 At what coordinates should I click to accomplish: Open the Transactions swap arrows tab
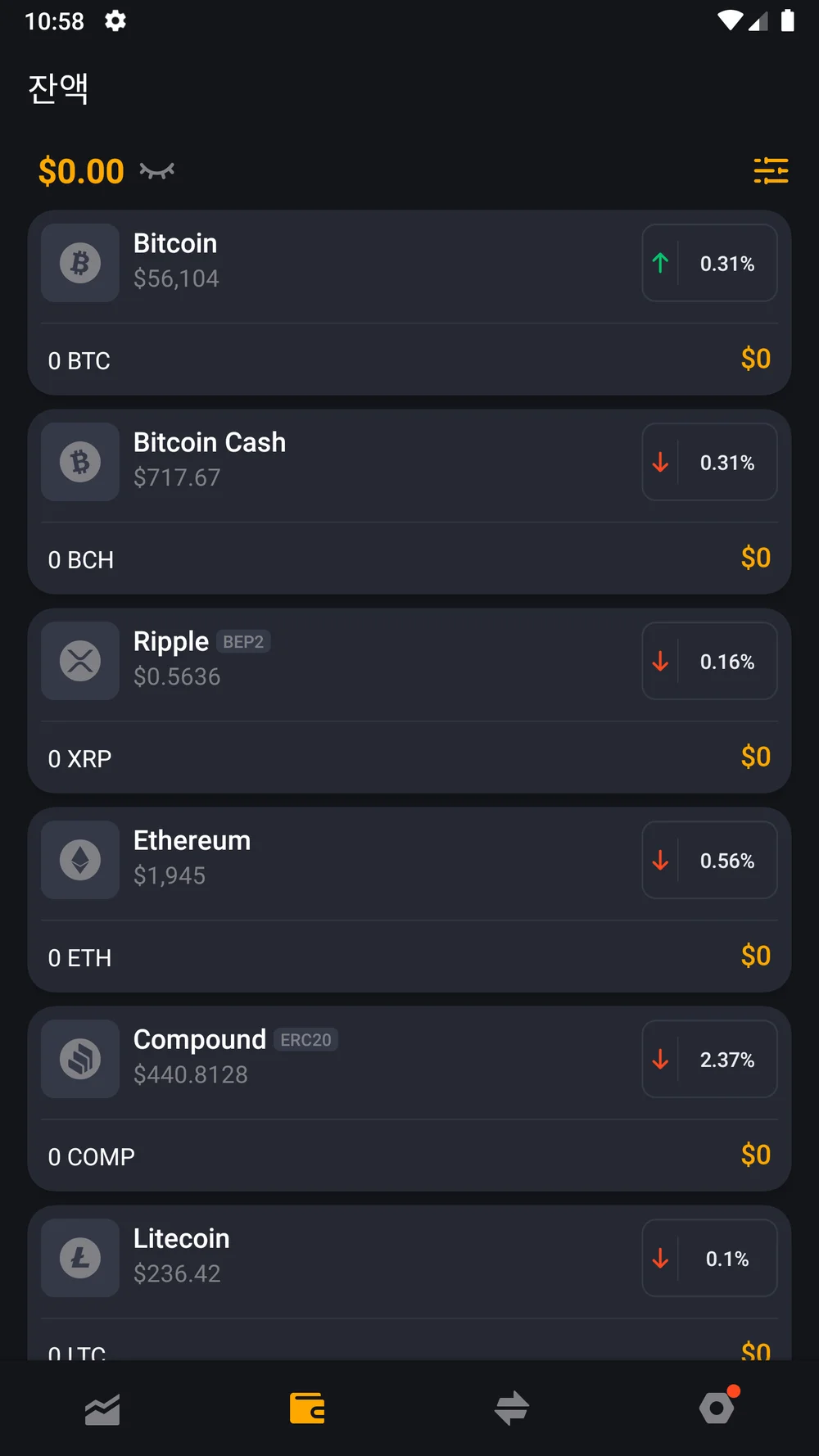coord(512,1409)
